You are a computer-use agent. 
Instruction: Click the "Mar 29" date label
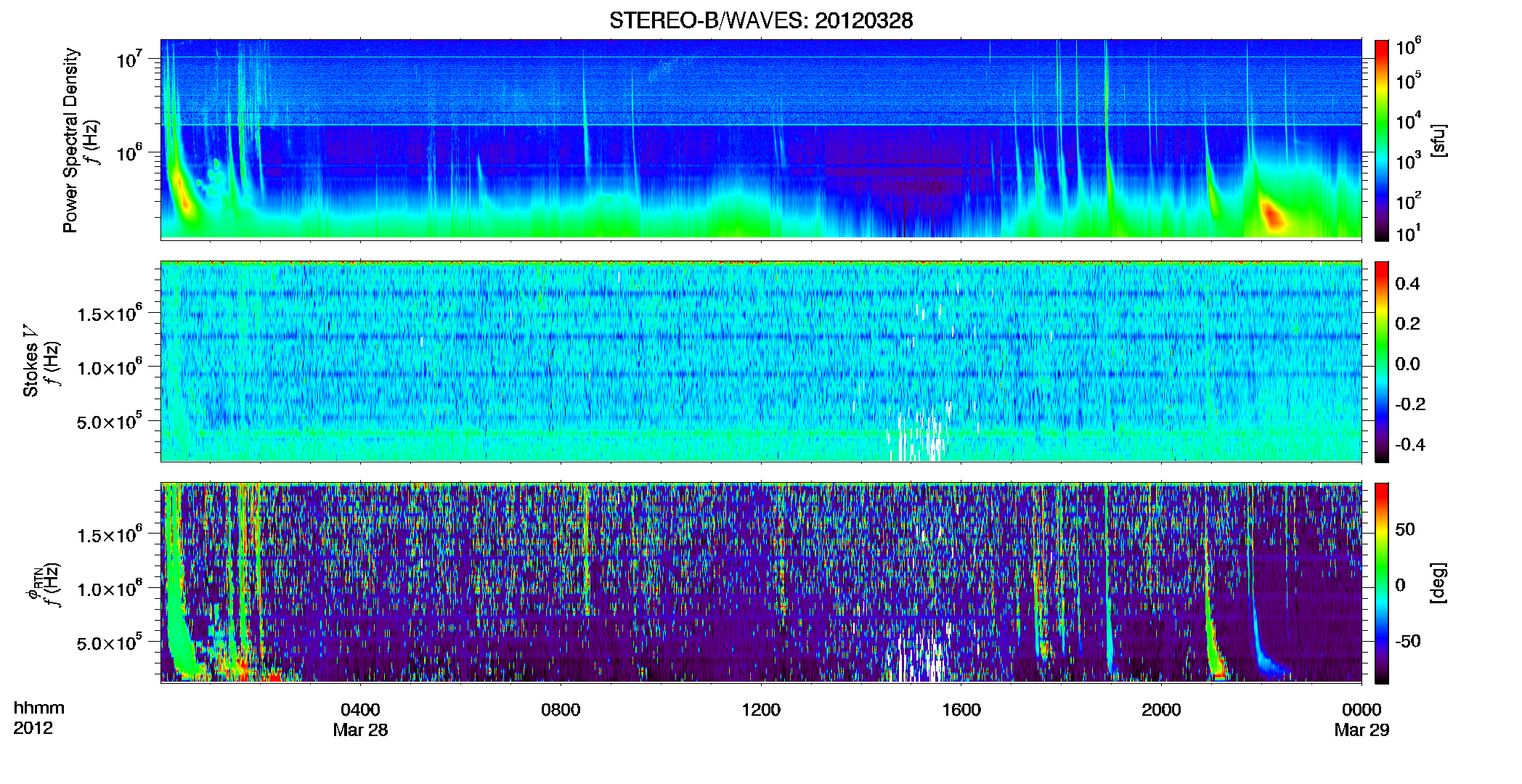click(x=1362, y=730)
